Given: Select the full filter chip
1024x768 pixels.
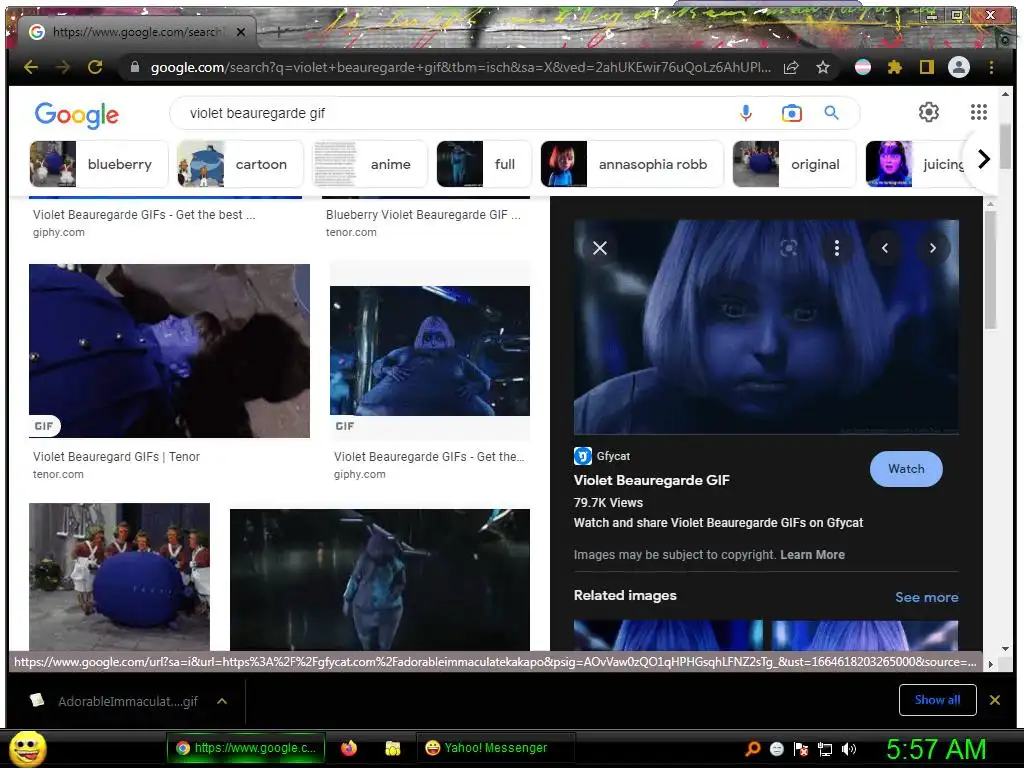Looking at the screenshot, I should tap(484, 164).
